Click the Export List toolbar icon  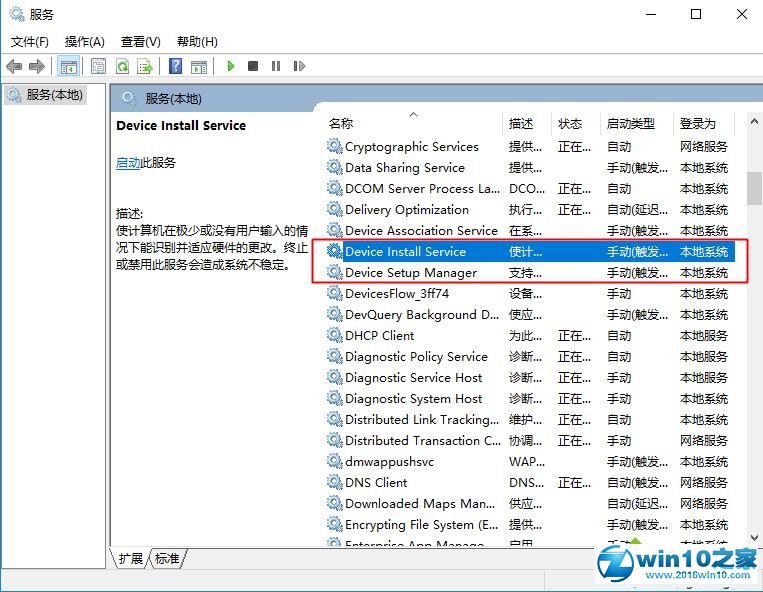(x=145, y=66)
